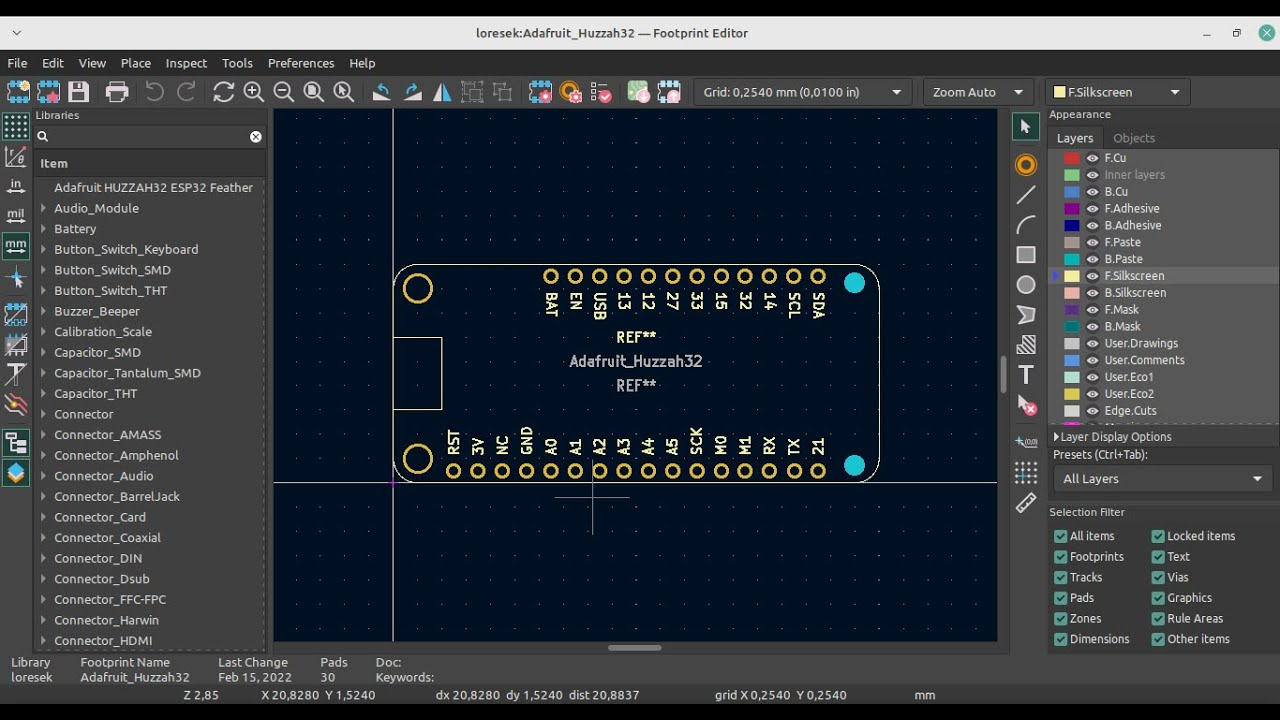Uncheck the Vias selection filter
This screenshot has width=1280, height=720.
pos(1160,577)
